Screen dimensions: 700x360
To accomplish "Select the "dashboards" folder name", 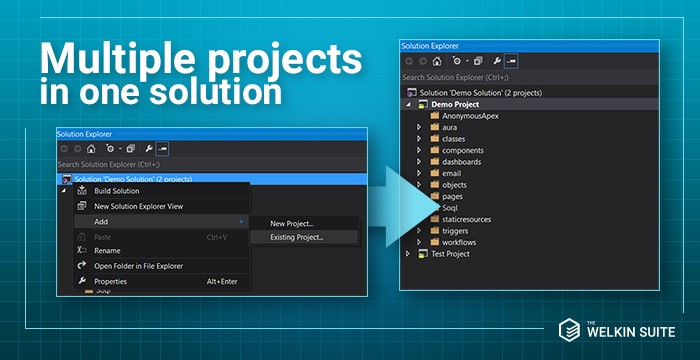I will coord(462,162).
